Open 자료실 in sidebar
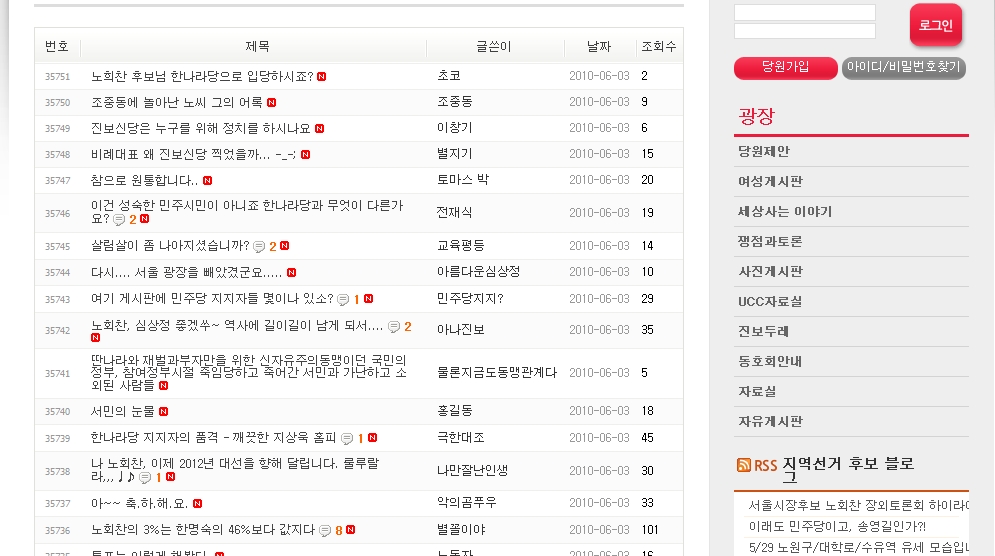The image size is (995, 556). pos(757,392)
